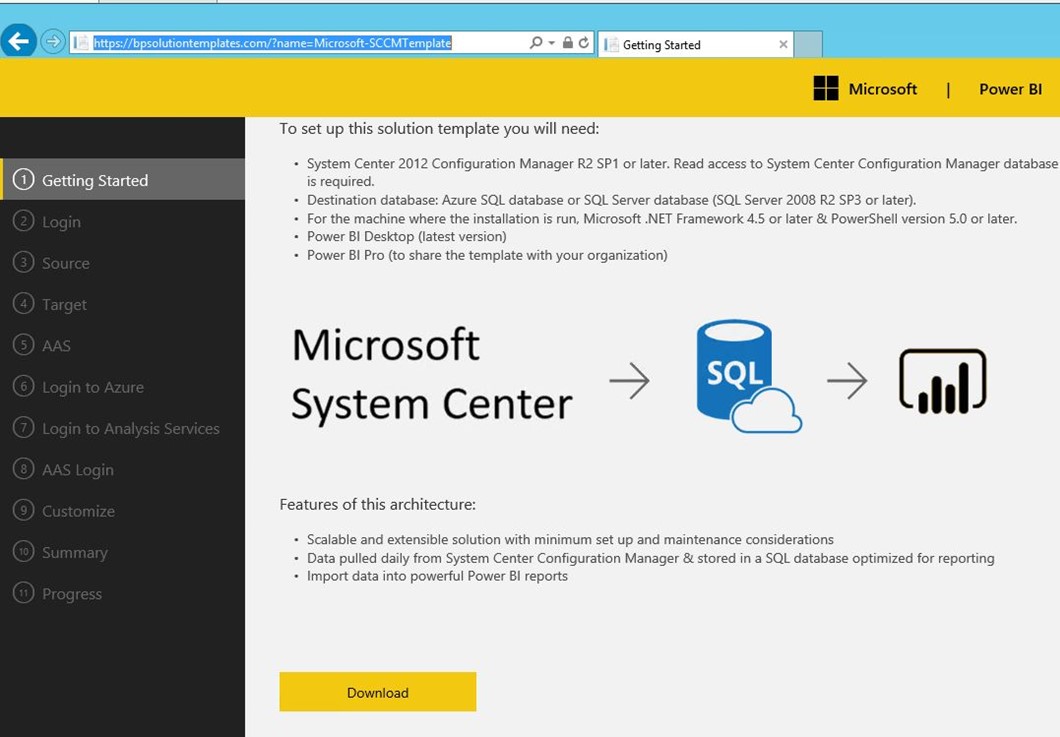
Task: Open the Summary step in sidebar
Action: [x=122, y=552]
